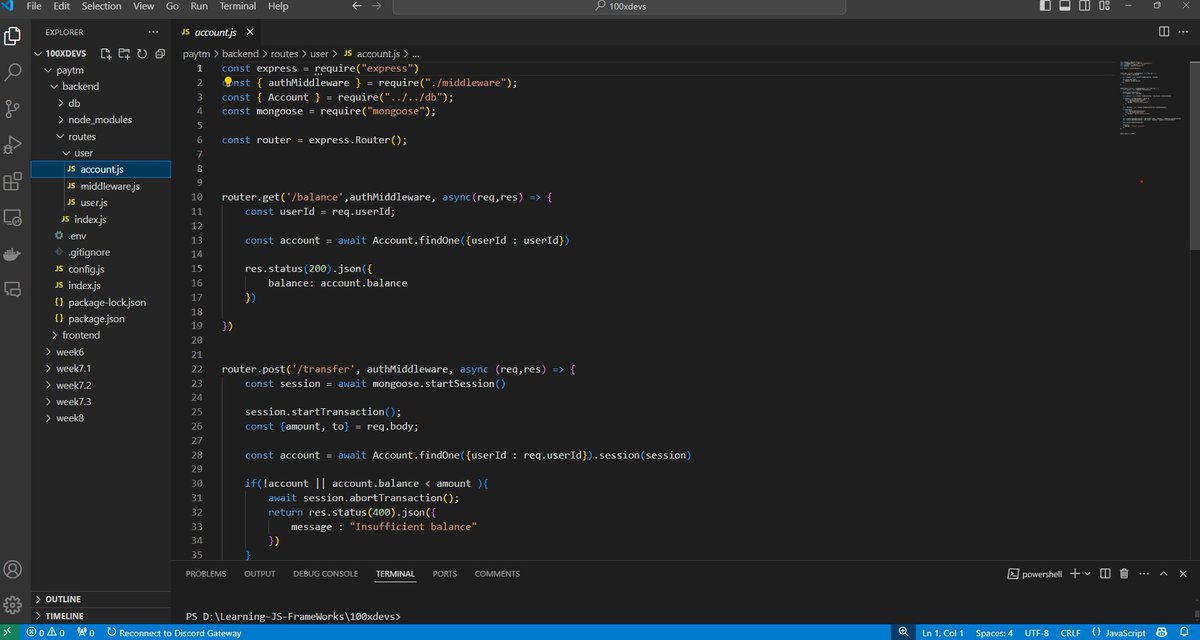Open the Search view in activity bar
Screen dimensions: 1200x640
point(13,73)
